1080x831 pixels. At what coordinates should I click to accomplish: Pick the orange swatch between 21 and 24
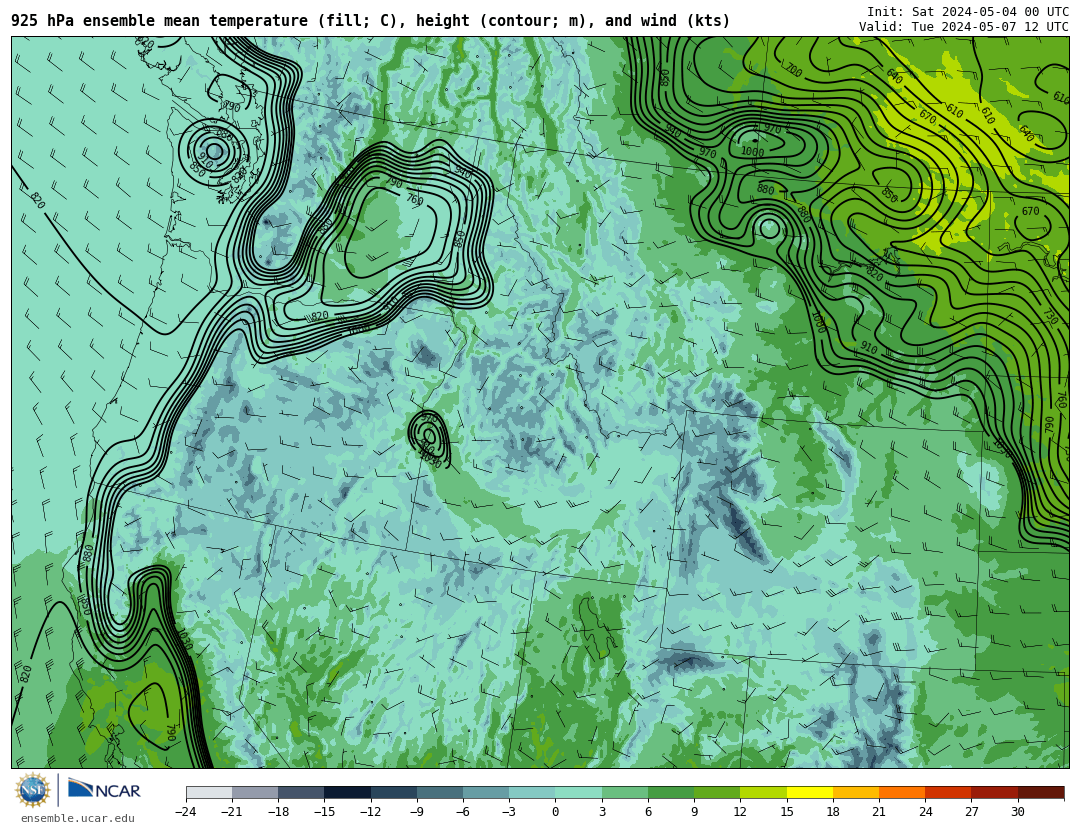902,792
